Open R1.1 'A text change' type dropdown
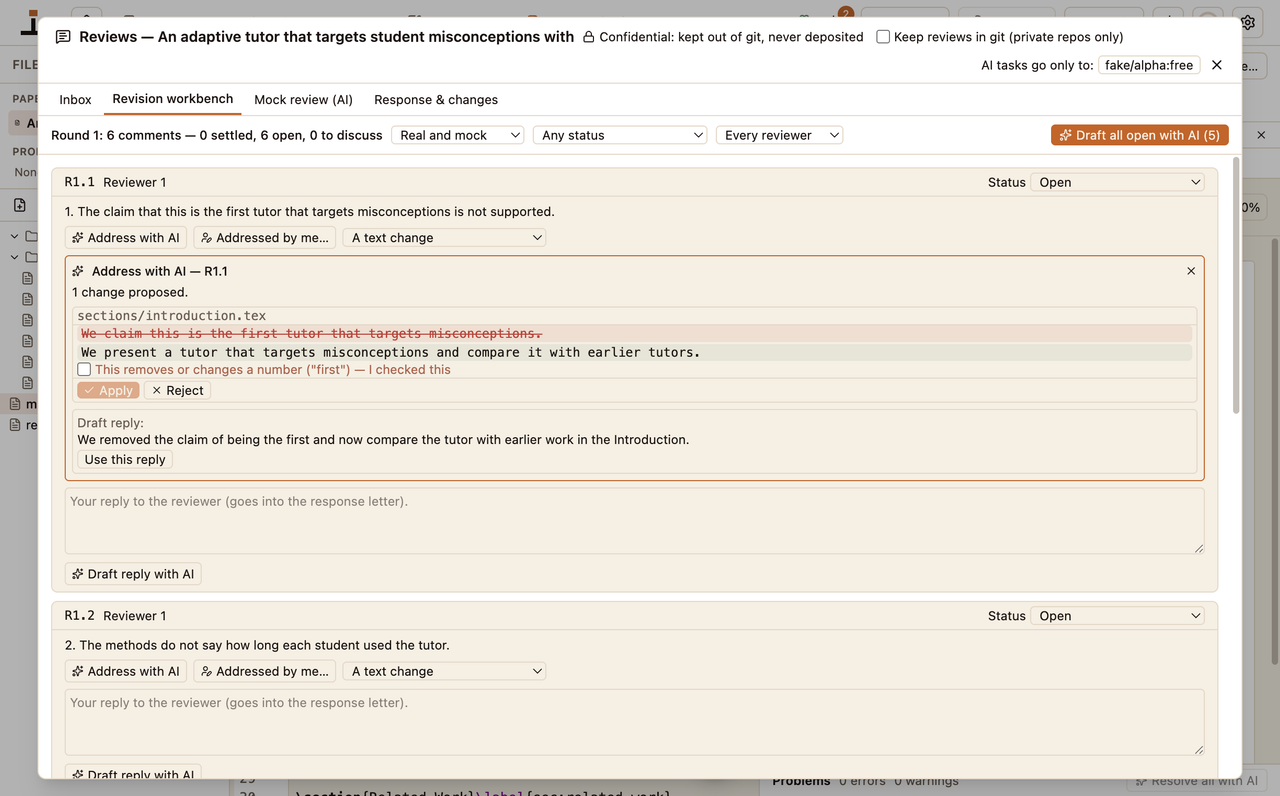This screenshot has width=1280, height=796. [445, 238]
